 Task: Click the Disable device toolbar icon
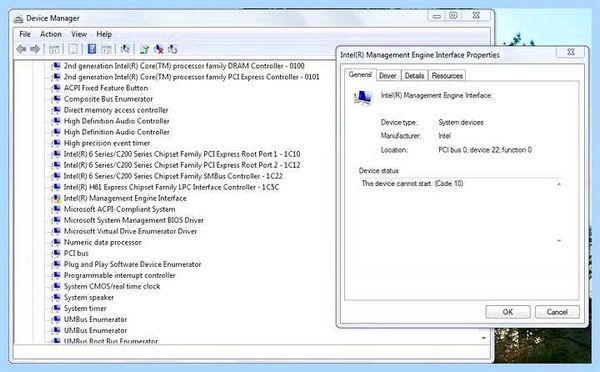[x=173, y=49]
